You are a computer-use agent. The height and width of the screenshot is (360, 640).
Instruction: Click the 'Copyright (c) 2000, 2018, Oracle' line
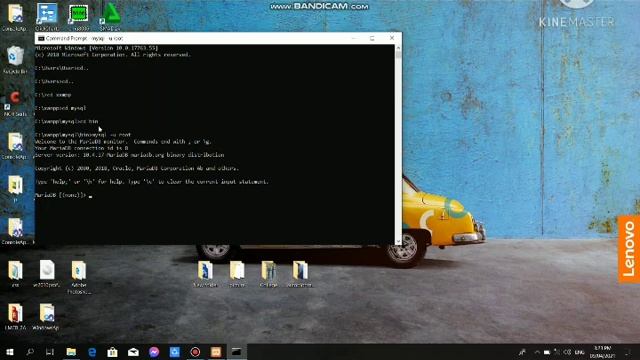tap(137, 168)
